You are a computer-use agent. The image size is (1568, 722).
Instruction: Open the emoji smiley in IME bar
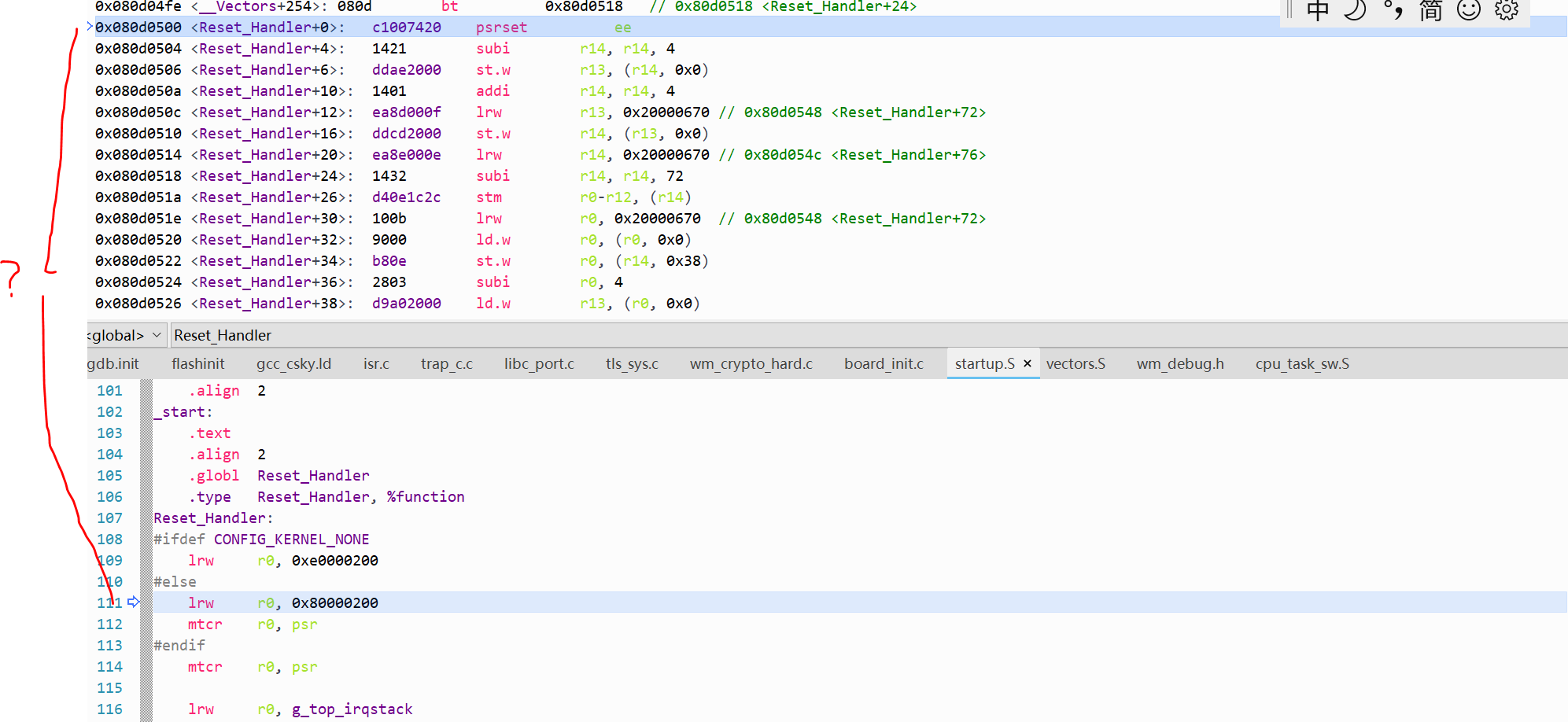(x=1469, y=10)
